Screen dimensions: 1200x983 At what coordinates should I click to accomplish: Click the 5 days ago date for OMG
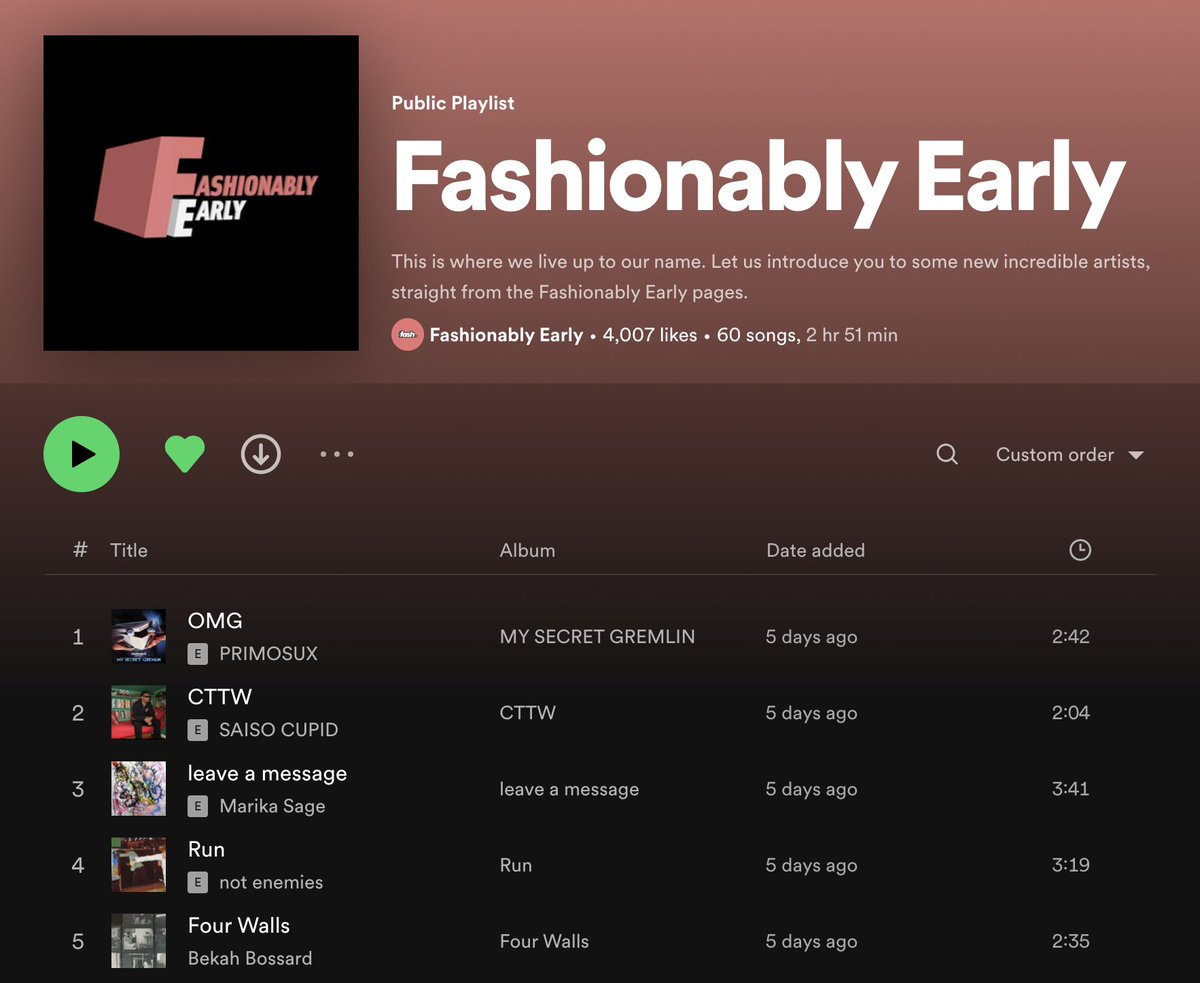tap(811, 637)
